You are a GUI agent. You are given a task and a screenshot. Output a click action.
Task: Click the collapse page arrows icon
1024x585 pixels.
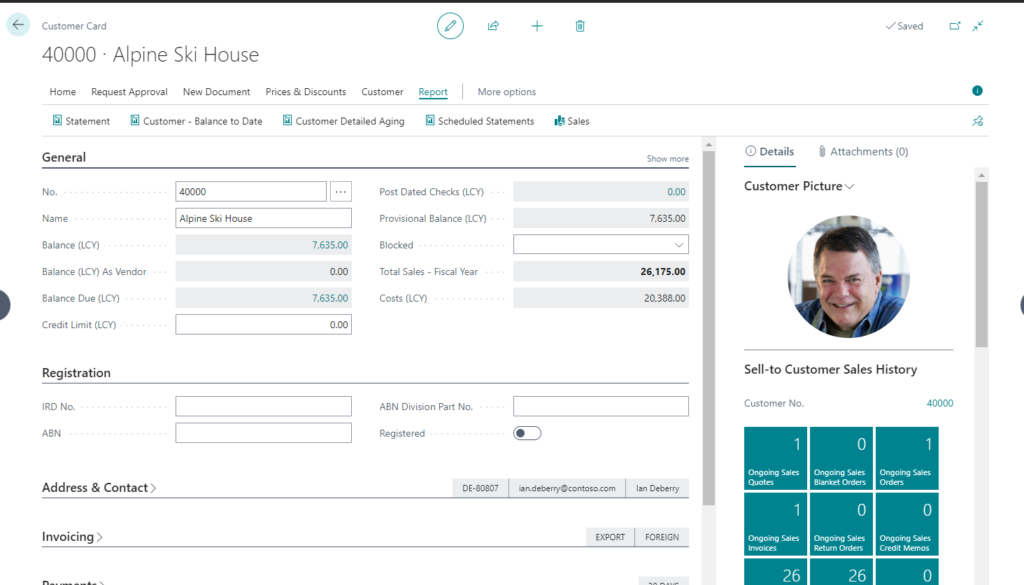coord(978,26)
